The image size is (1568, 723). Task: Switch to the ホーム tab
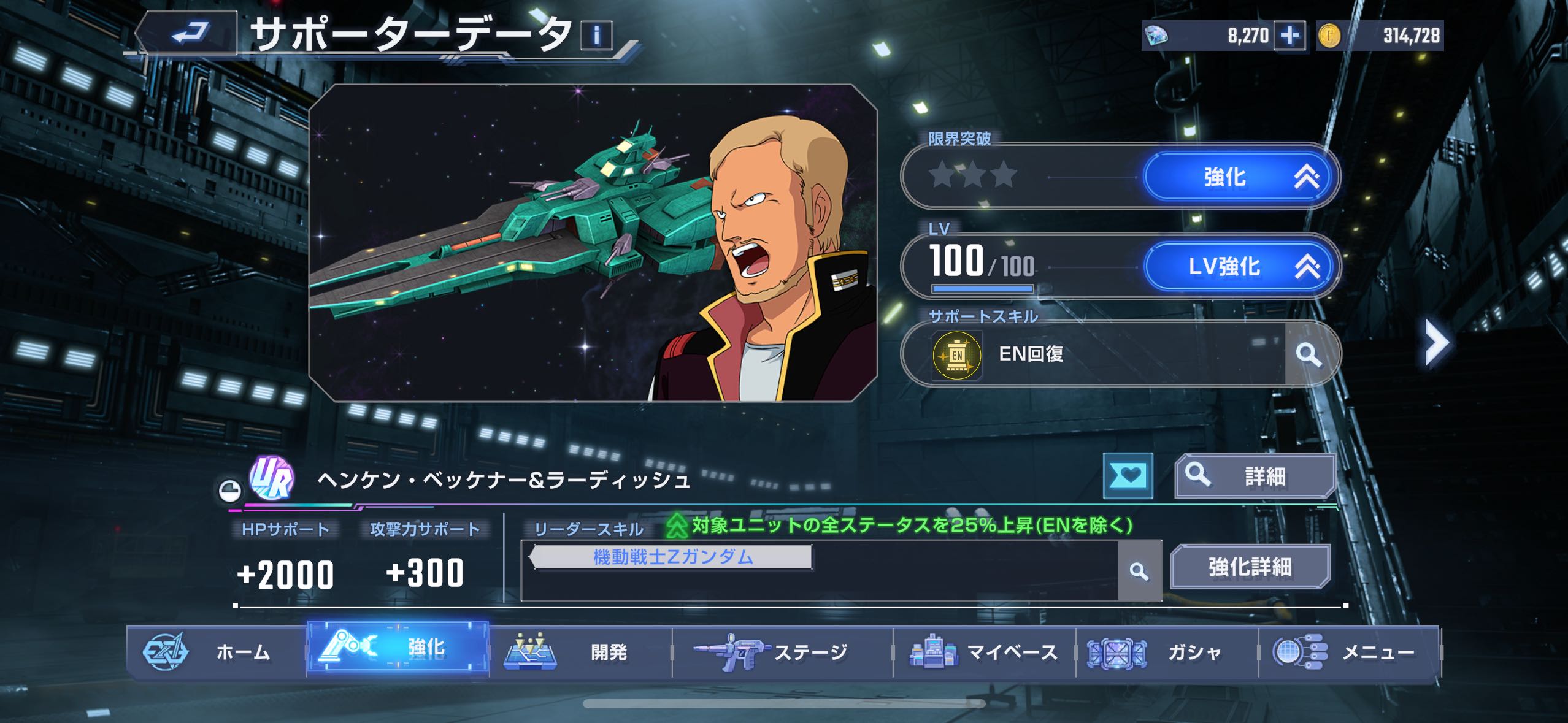coord(217,651)
